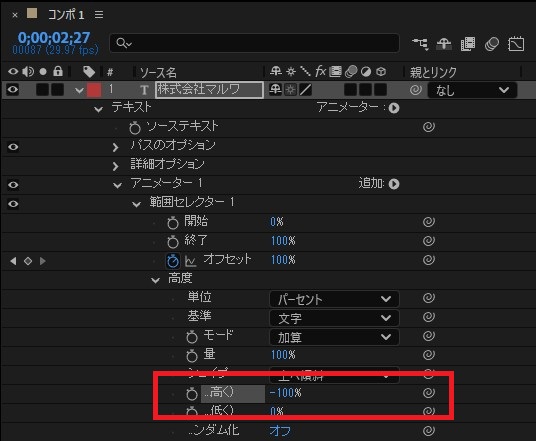Hide the 株式会社マルワ text layer

[x=13, y=90]
